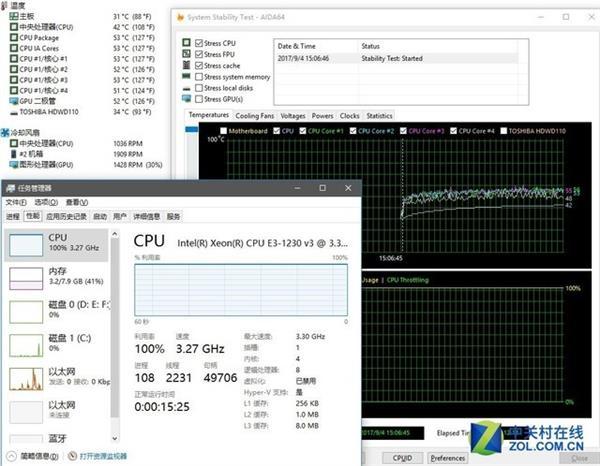Open Task Manager 选项(O) menu
The width and height of the screenshot is (600, 466).
tap(46, 202)
